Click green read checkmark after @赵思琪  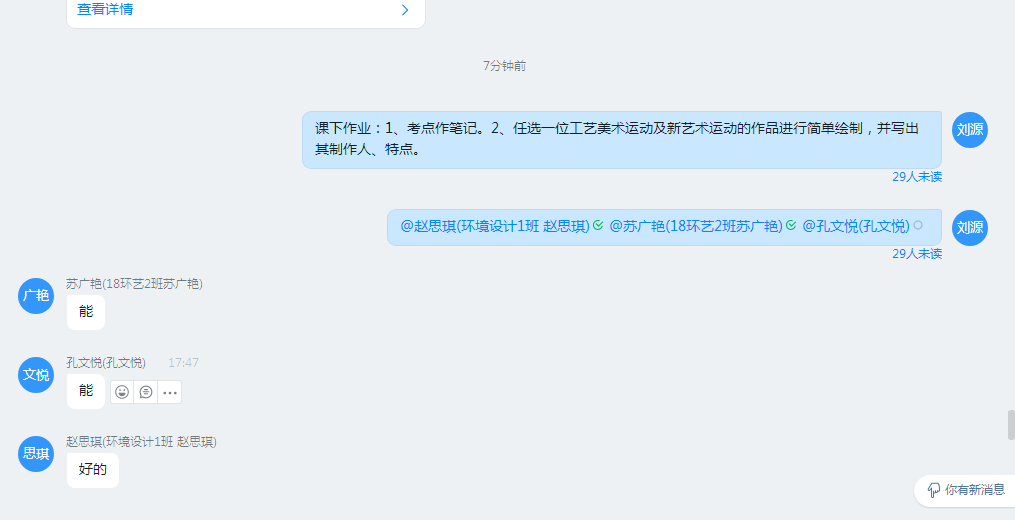pyautogui.click(x=598, y=226)
